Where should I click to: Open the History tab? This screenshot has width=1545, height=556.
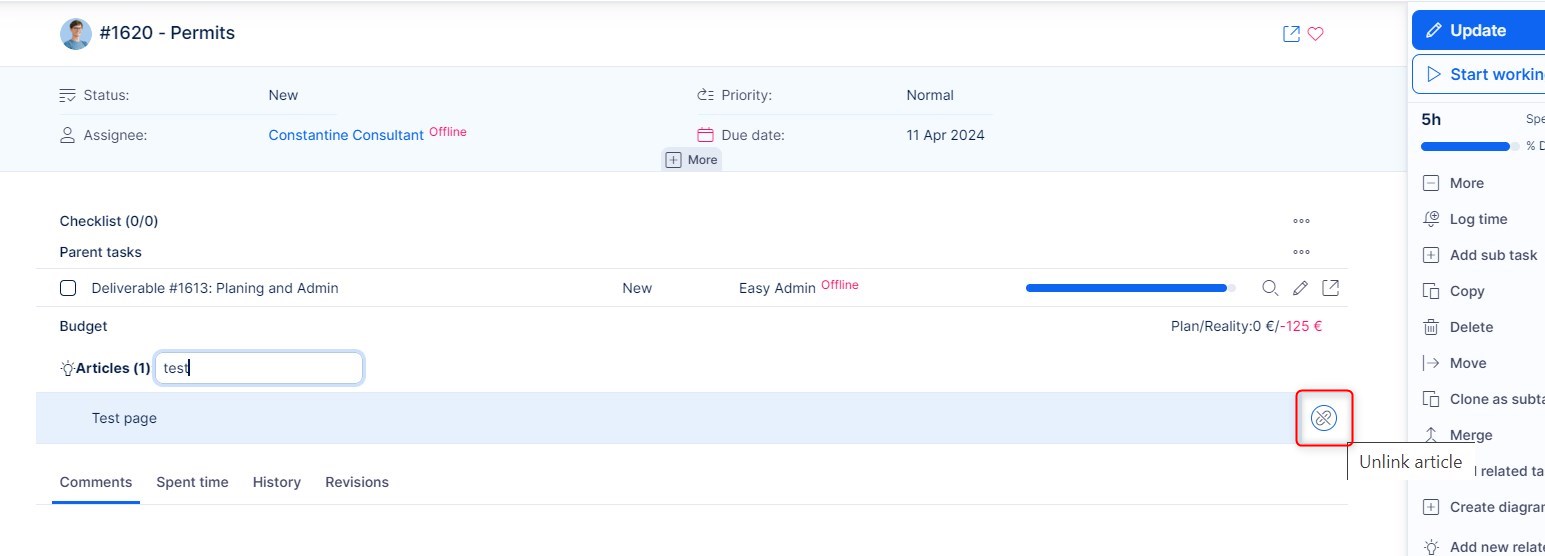click(277, 482)
